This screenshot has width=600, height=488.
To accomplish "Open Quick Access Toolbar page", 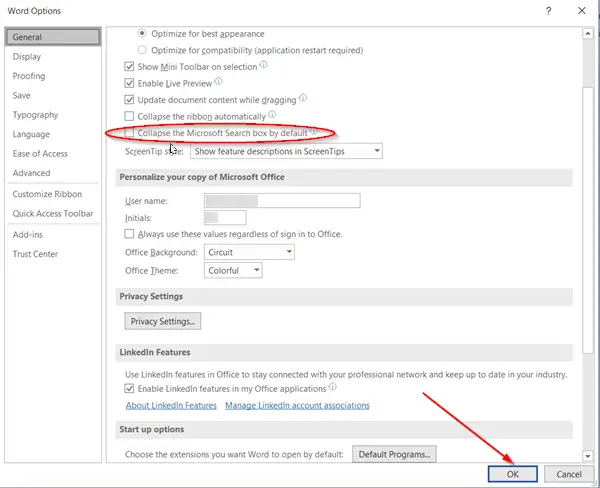I will 53,214.
